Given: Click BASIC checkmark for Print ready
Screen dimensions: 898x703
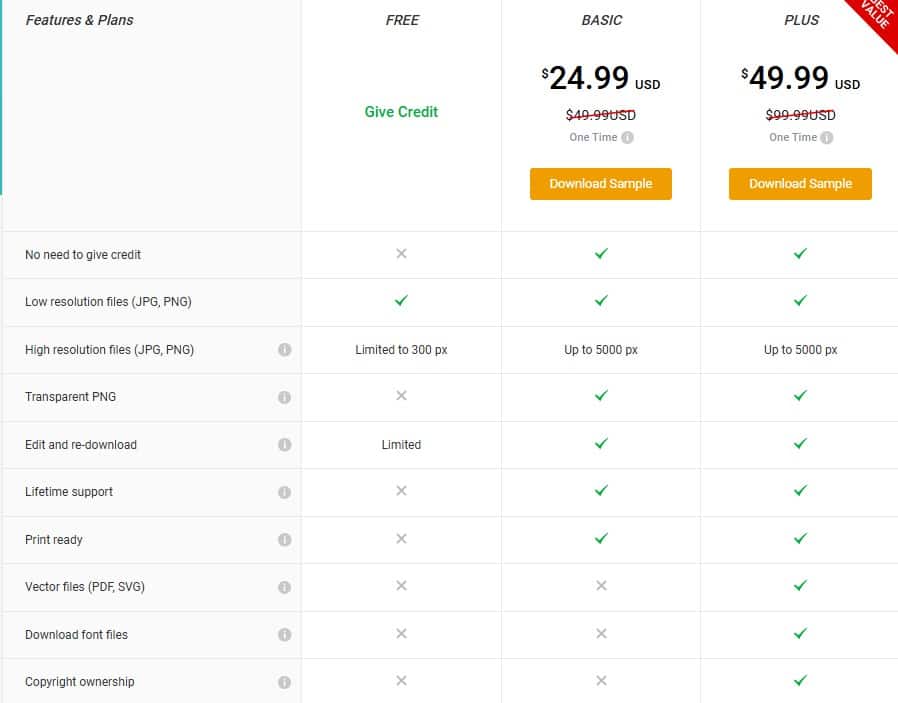Looking at the screenshot, I should coord(601,538).
